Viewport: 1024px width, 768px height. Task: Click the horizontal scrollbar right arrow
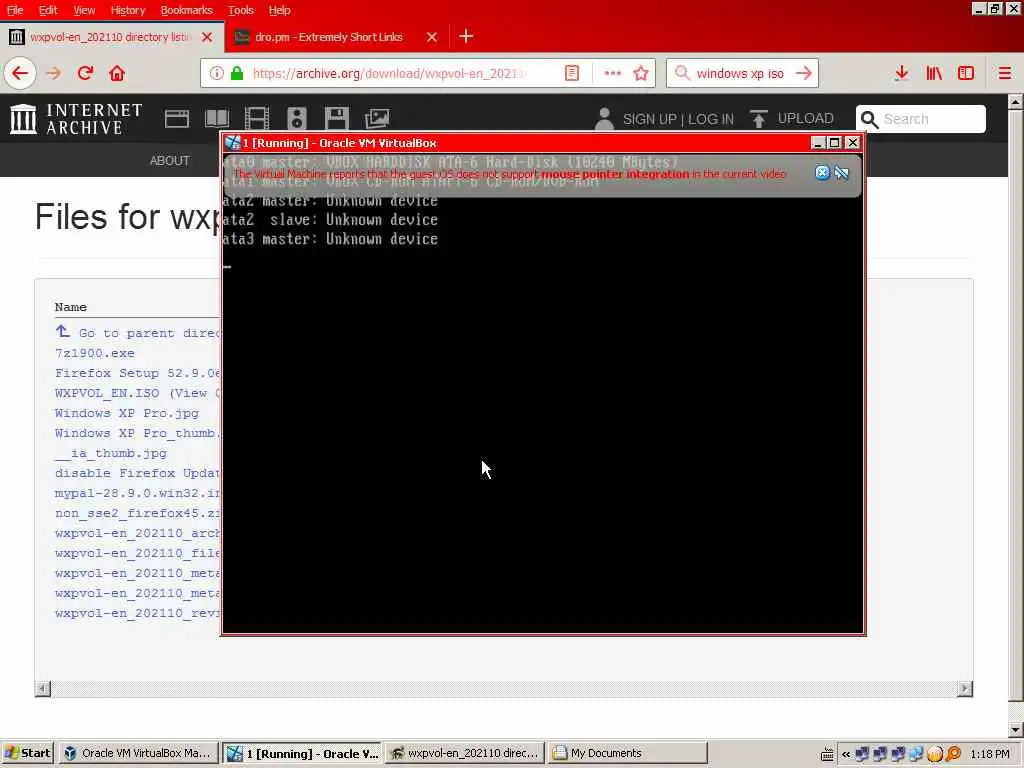coord(965,688)
